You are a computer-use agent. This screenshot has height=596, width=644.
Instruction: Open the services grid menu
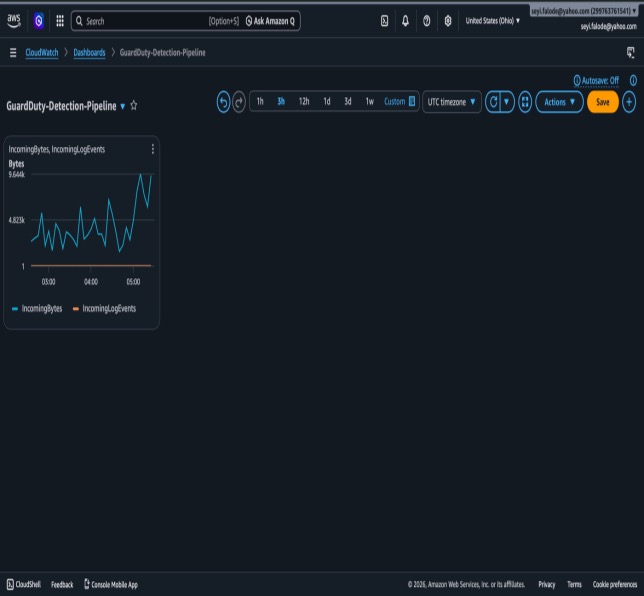point(60,21)
